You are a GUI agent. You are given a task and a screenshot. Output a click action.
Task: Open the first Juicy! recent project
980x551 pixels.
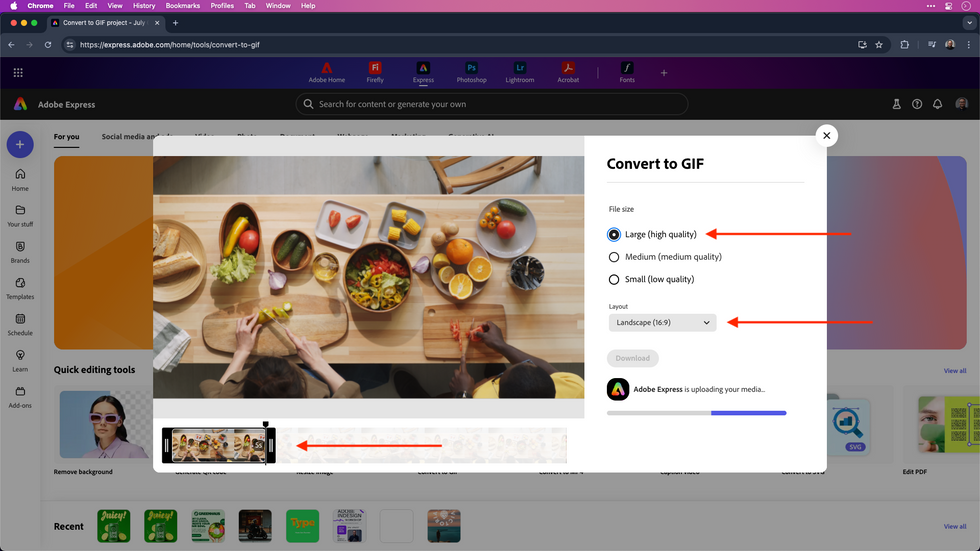(114, 525)
